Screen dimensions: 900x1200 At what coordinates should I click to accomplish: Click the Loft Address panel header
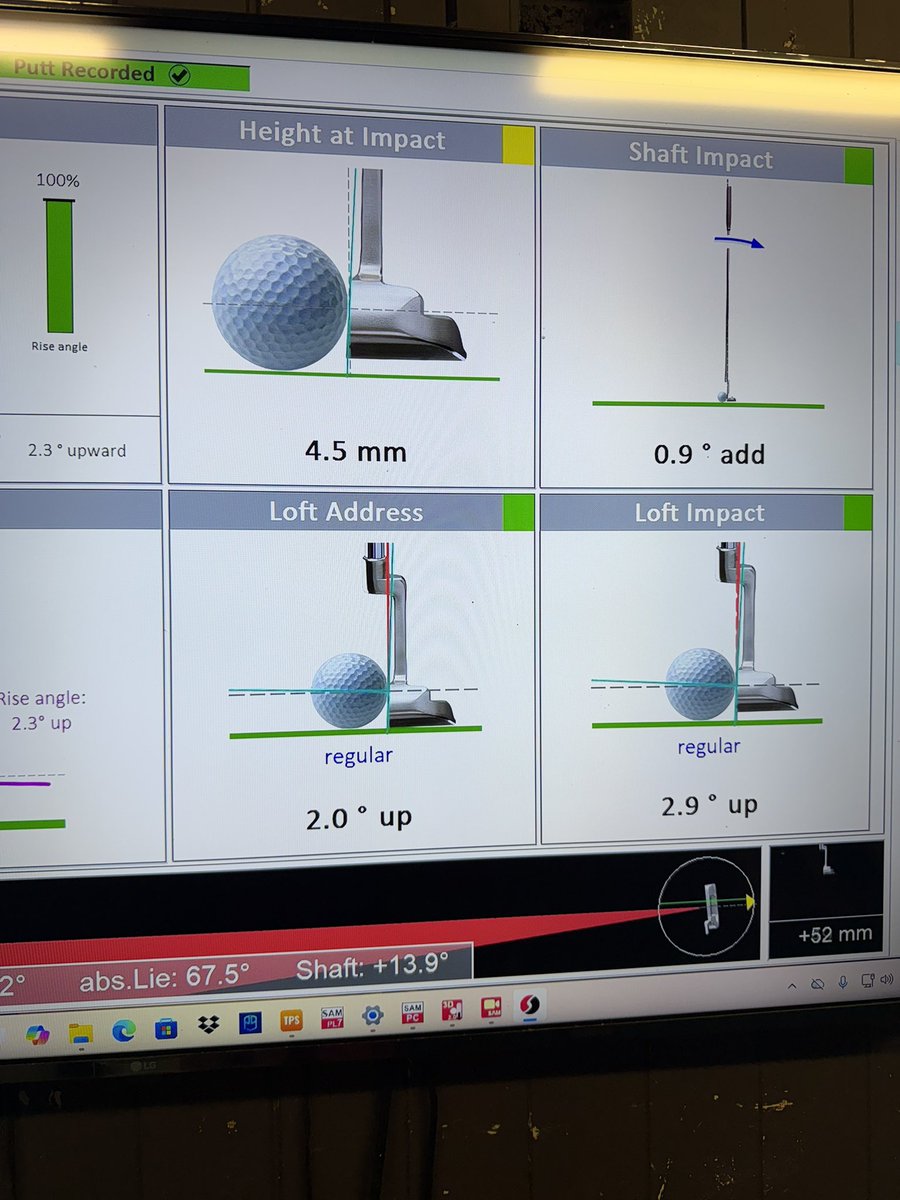click(x=352, y=511)
